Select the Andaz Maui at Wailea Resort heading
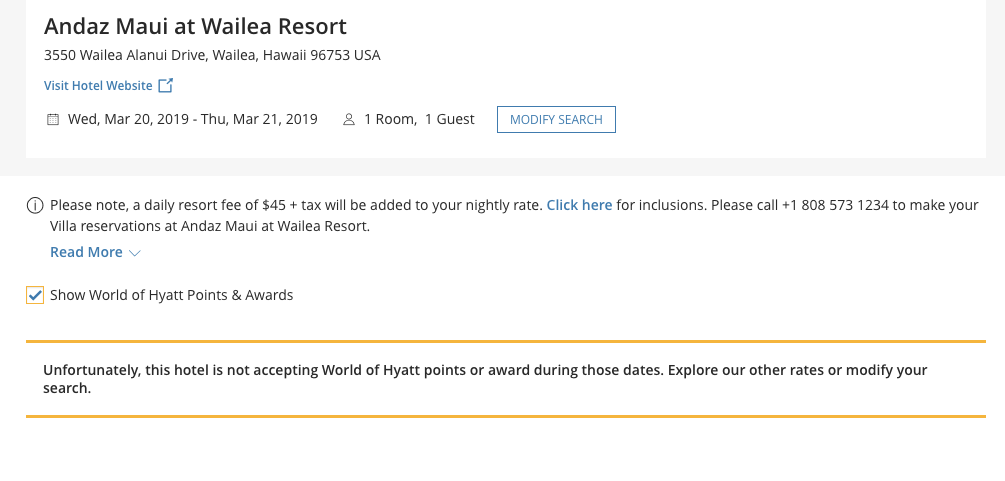The image size is (1005, 481). (x=195, y=26)
